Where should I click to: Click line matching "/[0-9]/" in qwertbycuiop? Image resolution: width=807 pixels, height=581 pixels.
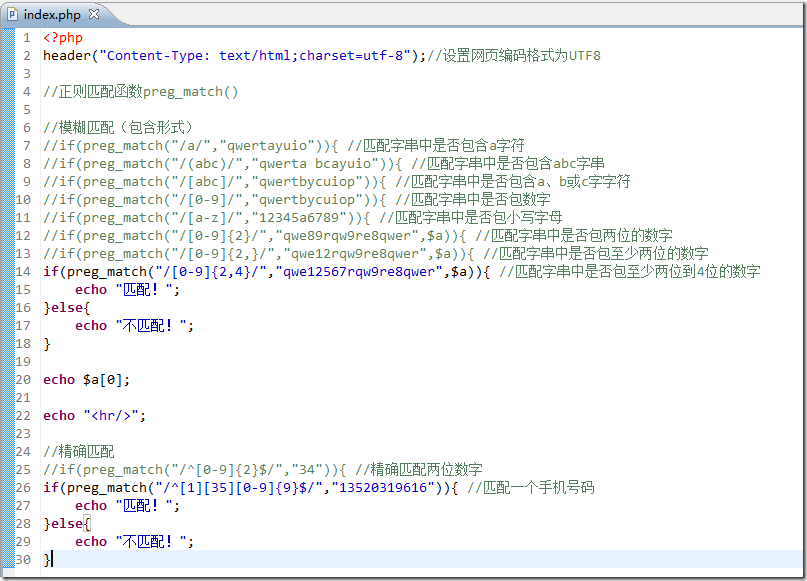pyautogui.click(x=297, y=200)
